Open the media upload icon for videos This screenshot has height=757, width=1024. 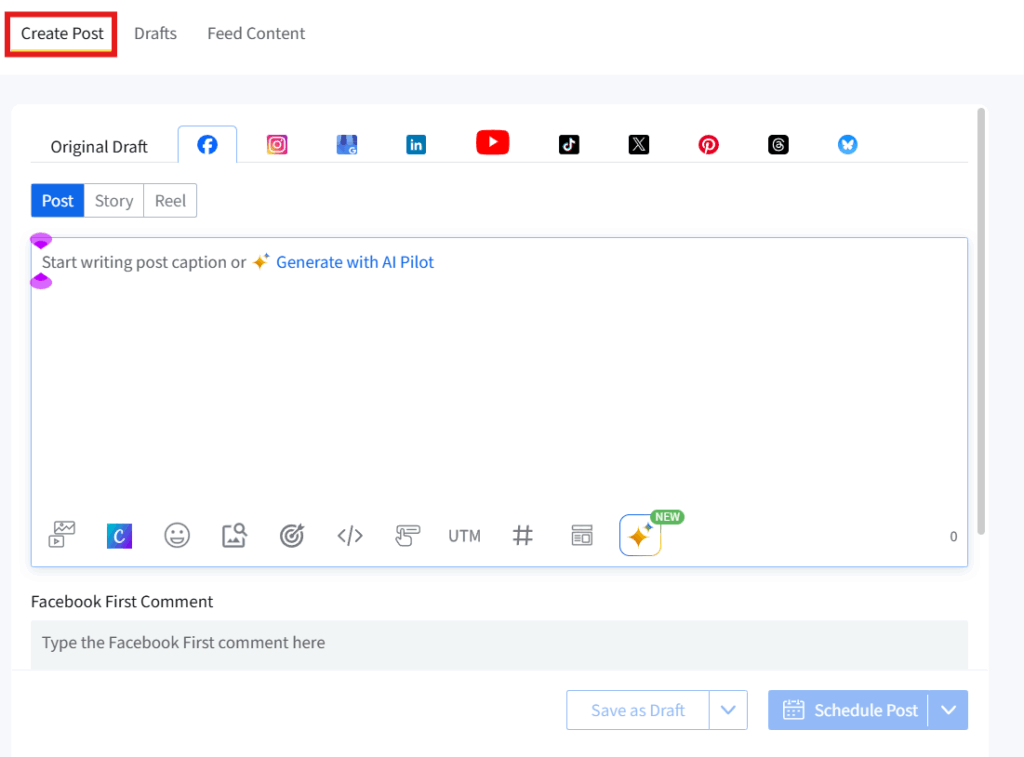click(60, 535)
